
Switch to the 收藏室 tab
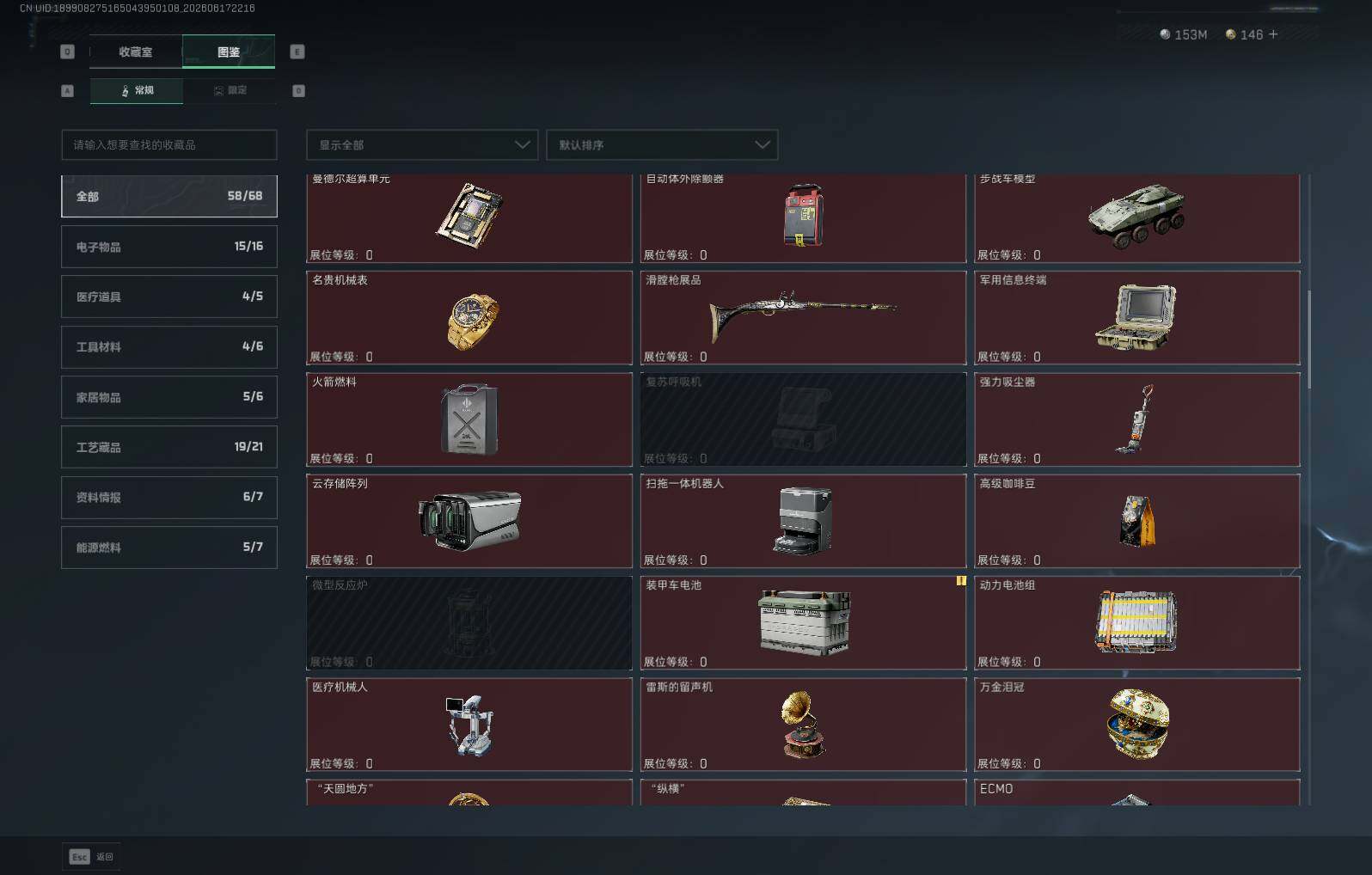(x=136, y=52)
